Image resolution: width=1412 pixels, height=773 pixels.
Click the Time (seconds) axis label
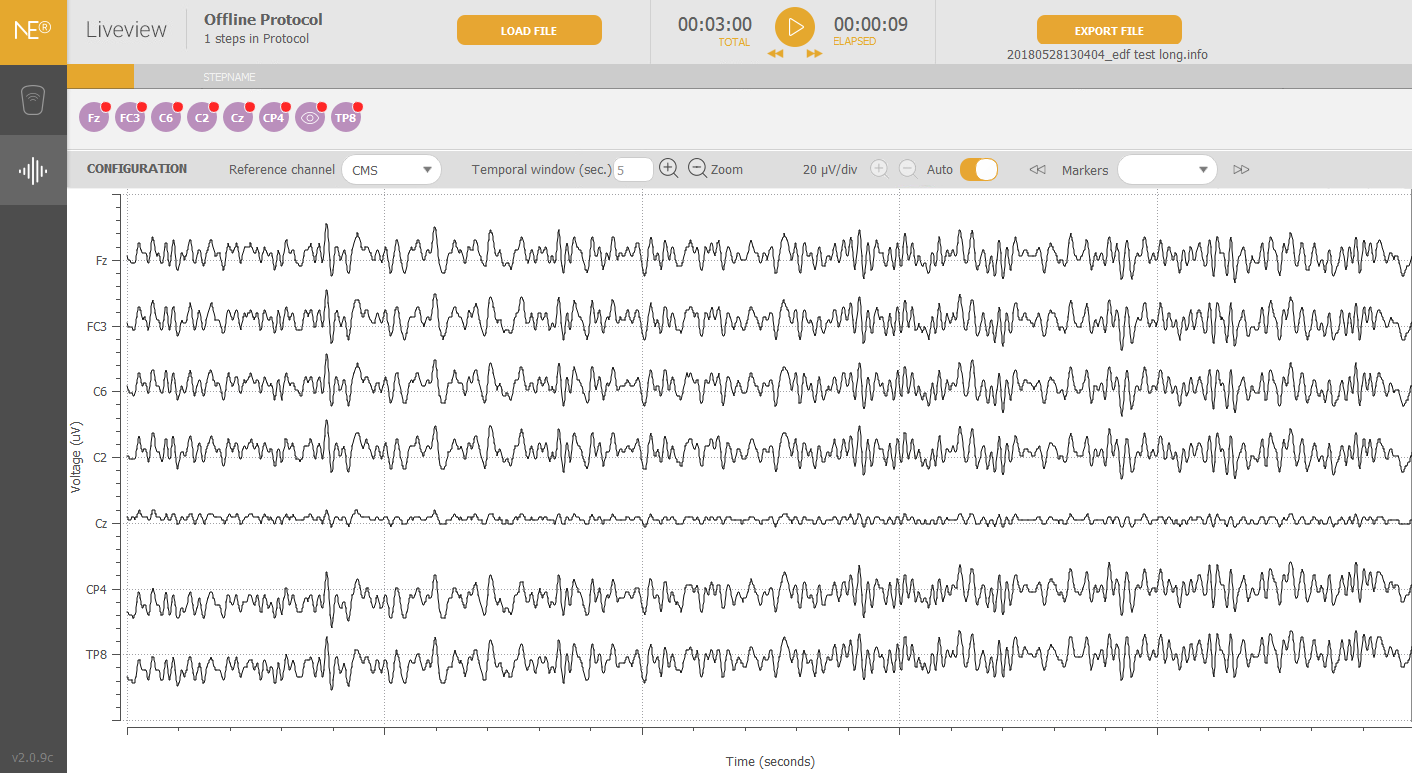tap(770, 762)
